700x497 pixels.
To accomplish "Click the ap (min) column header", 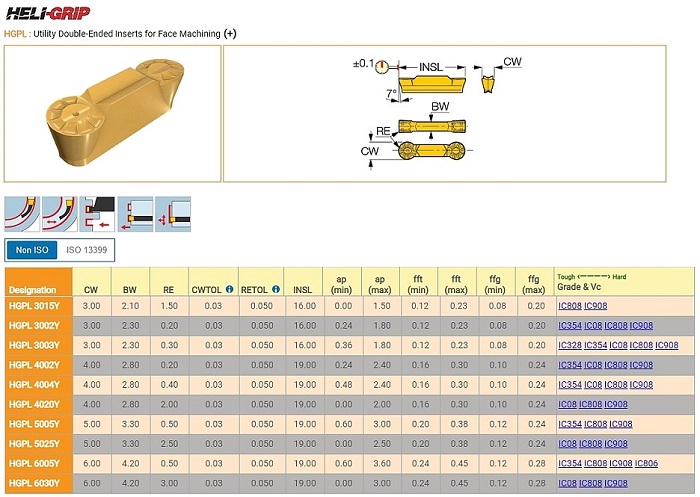I will (342, 284).
